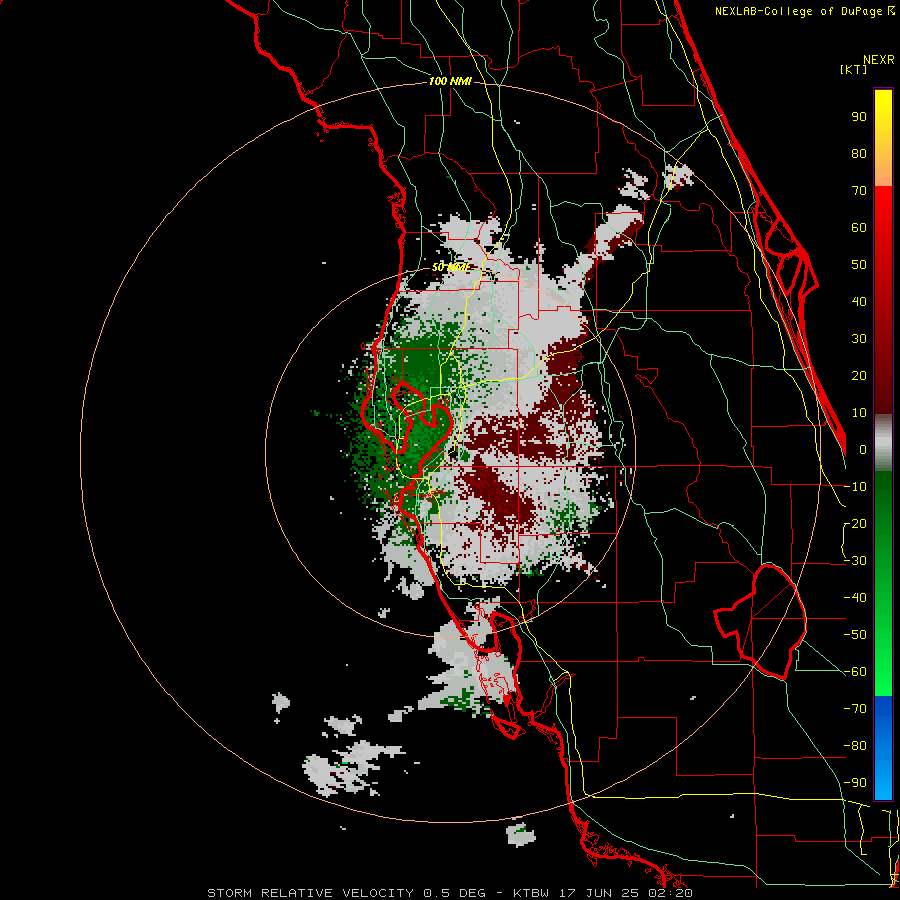
Task: Click the NEXR label above the color scale
Action: tap(879, 60)
